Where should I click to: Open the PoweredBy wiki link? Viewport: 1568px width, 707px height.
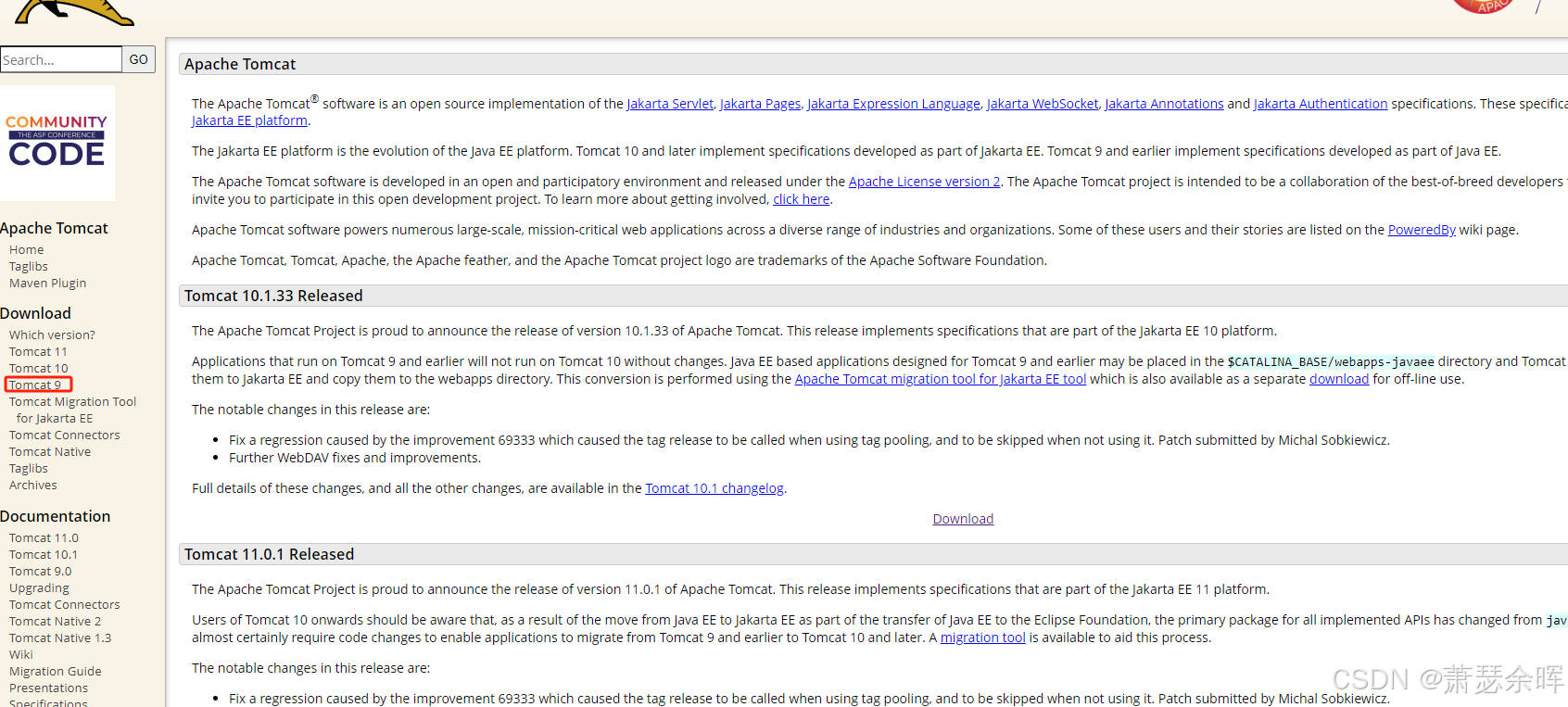(x=1422, y=230)
